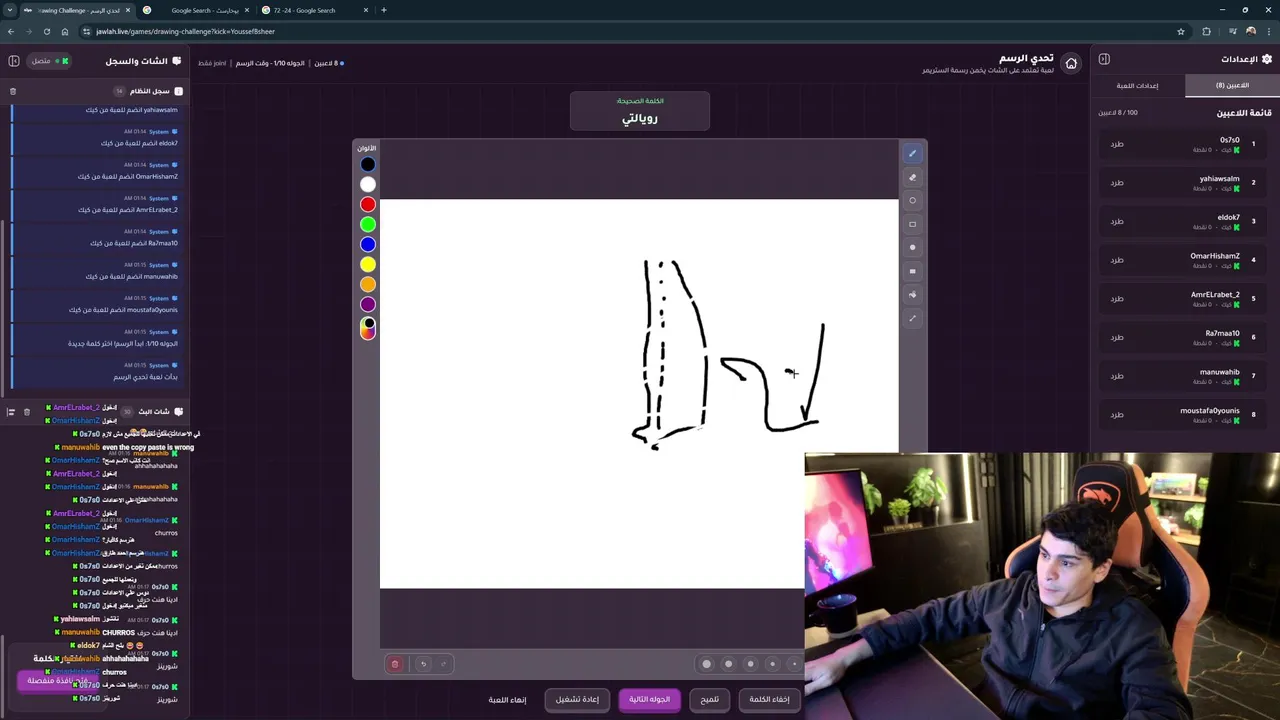
Task: Go back in browser history
Action: (x=11, y=31)
